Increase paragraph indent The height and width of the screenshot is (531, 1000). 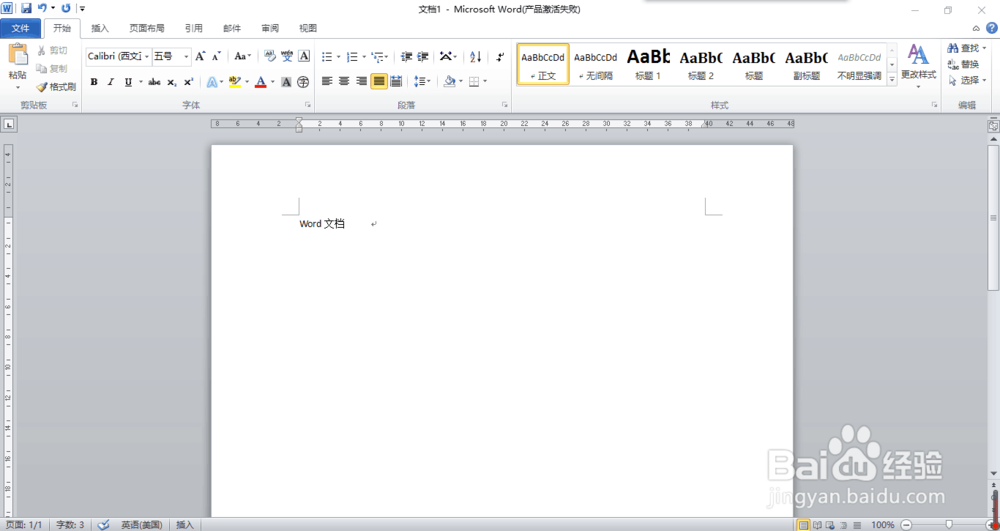tap(423, 57)
